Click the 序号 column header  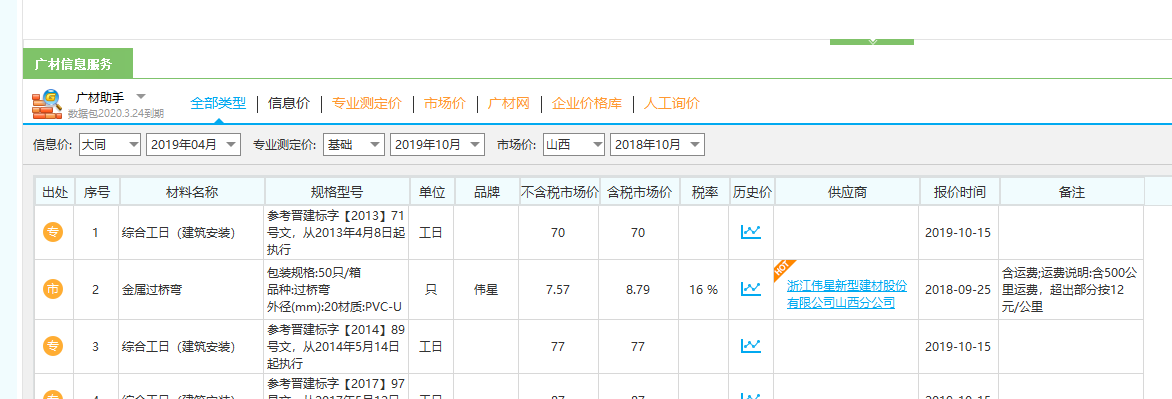coord(97,192)
